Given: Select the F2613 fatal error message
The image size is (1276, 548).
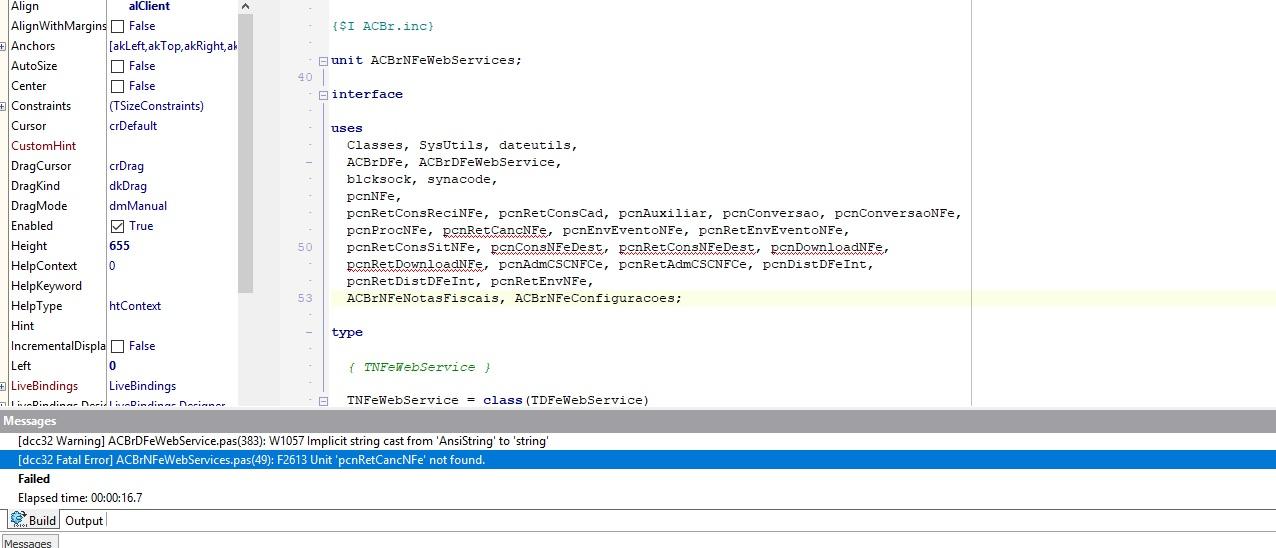Looking at the screenshot, I should pyautogui.click(x=638, y=460).
